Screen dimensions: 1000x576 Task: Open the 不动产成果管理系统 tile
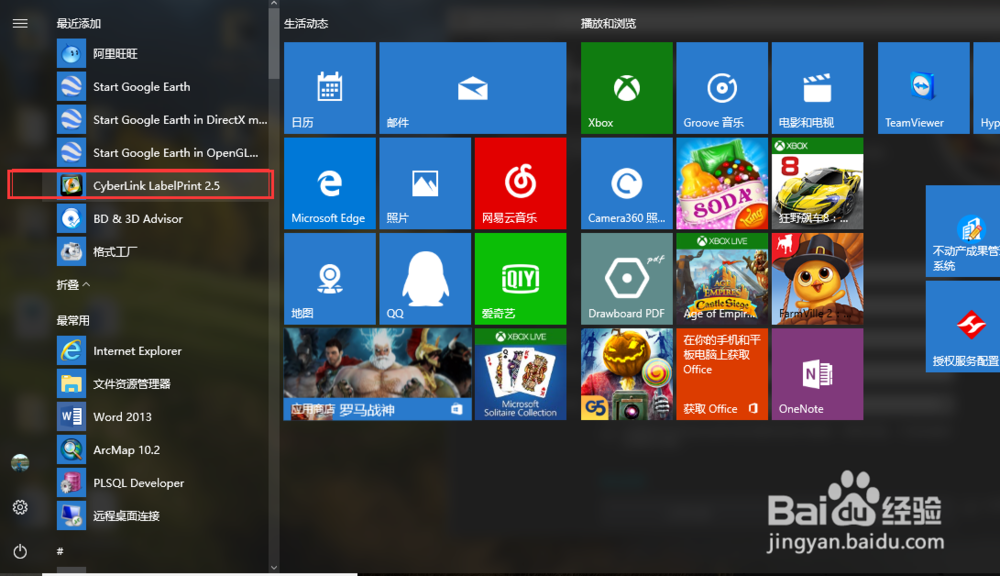[963, 232]
